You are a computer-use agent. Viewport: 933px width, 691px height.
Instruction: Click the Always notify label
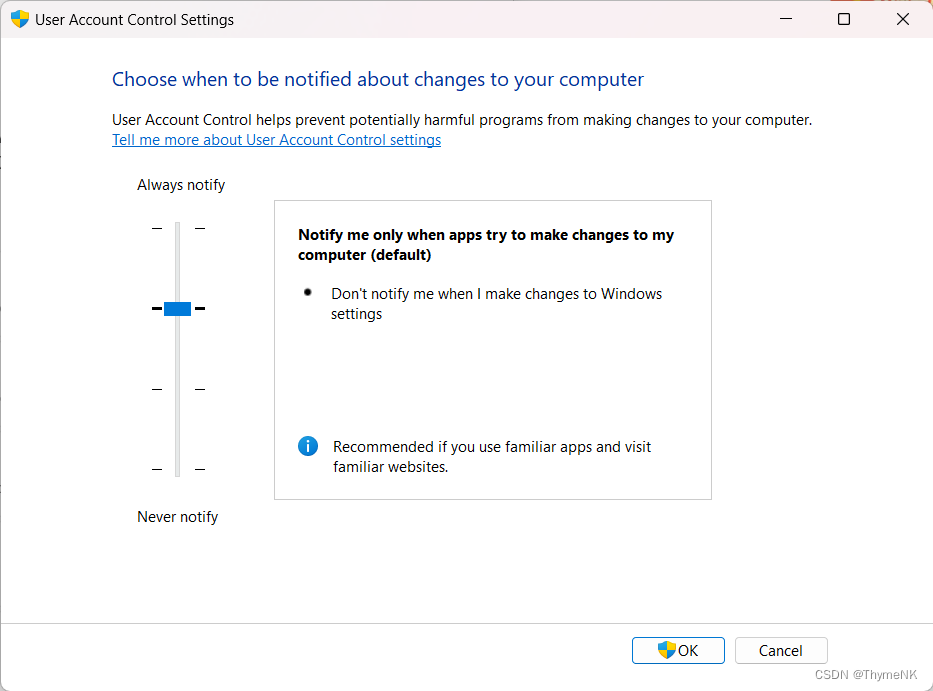coord(181,185)
